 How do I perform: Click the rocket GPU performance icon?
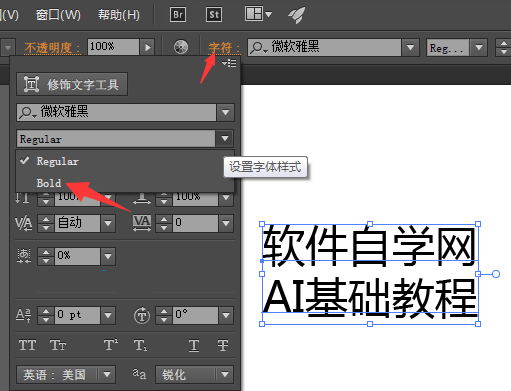pos(296,15)
